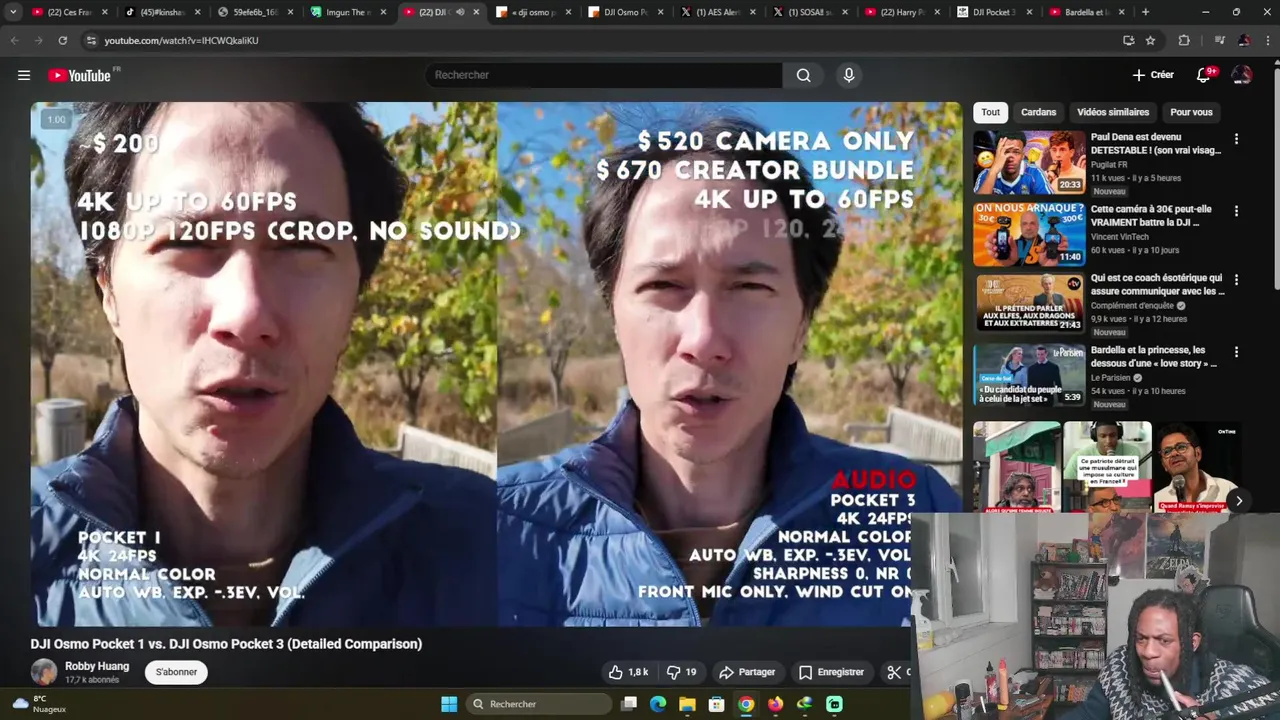
Task: Click the Partager share button
Action: 747,672
